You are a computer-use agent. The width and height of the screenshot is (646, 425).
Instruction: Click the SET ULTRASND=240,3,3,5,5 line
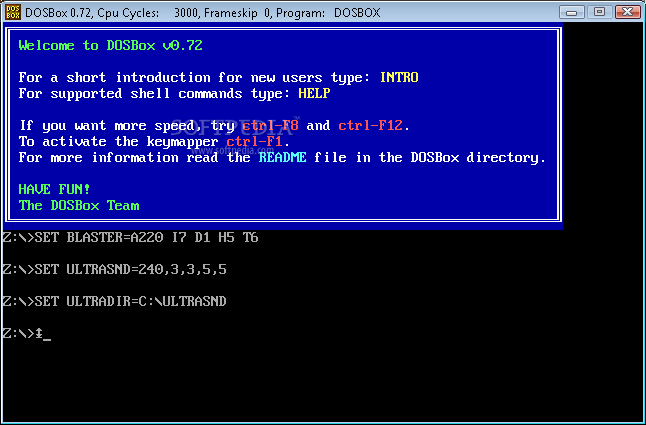point(115,270)
